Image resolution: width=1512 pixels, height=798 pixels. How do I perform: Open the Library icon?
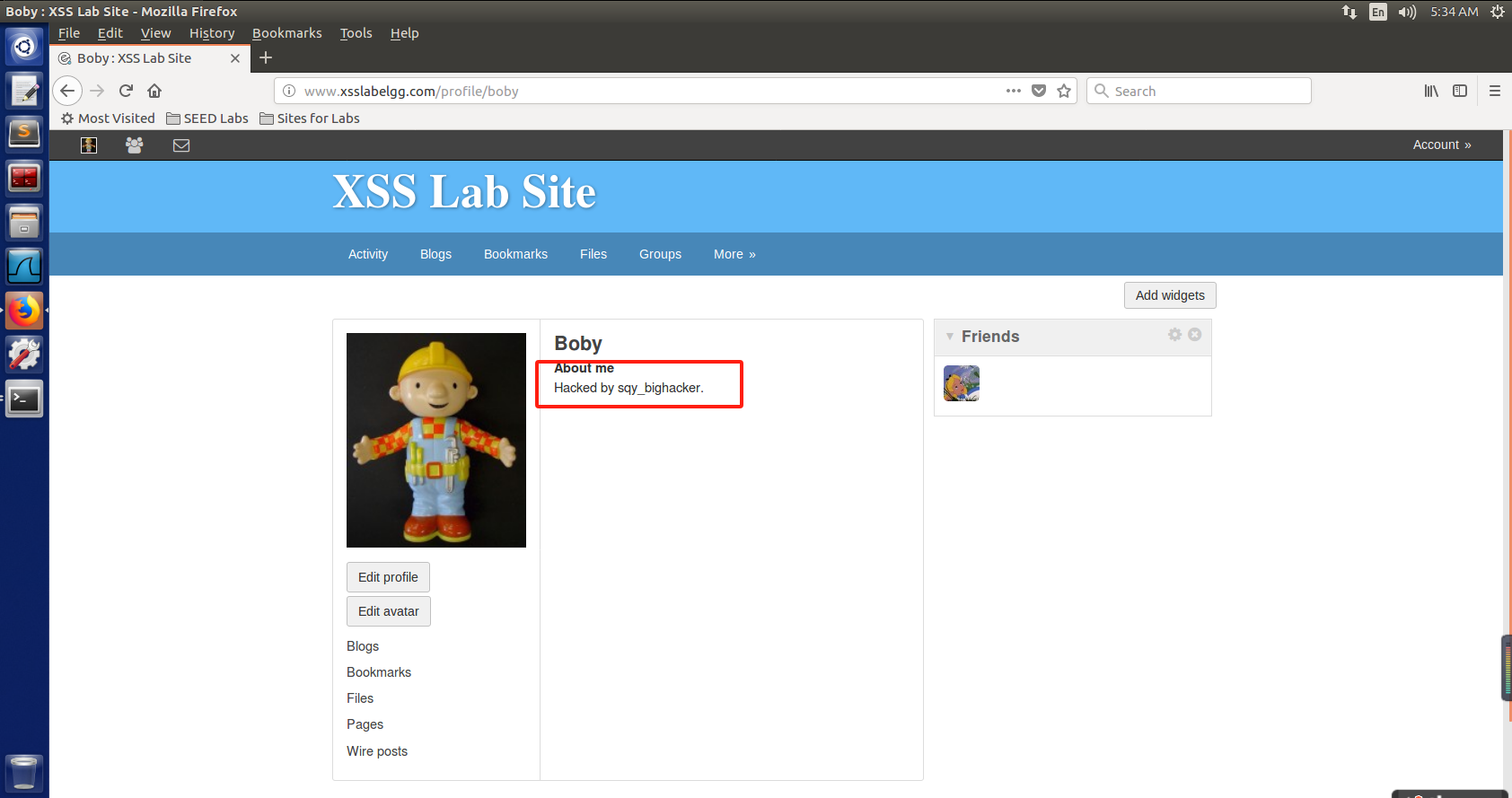[1431, 91]
